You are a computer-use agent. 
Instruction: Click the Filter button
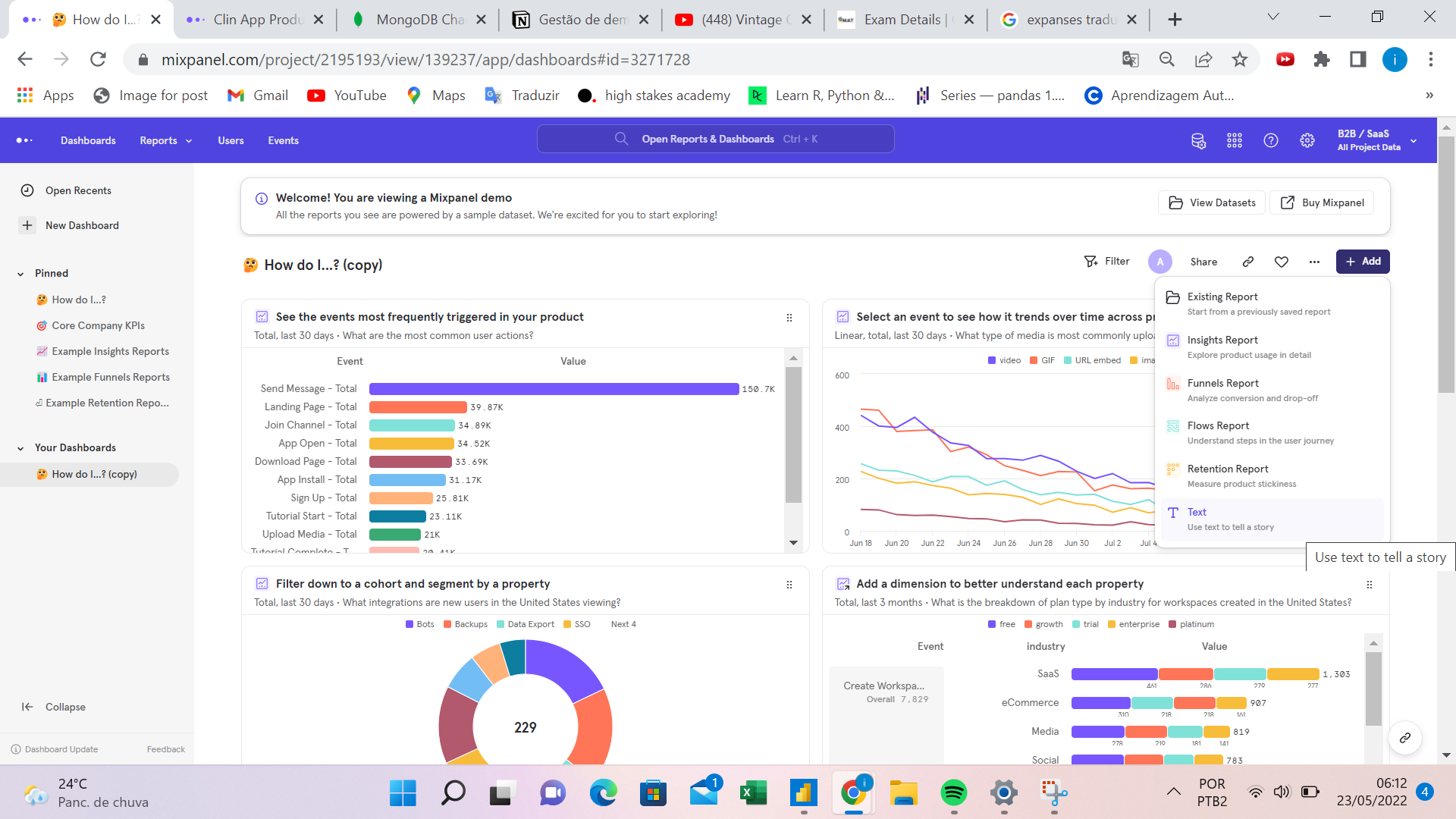pos(1106,262)
